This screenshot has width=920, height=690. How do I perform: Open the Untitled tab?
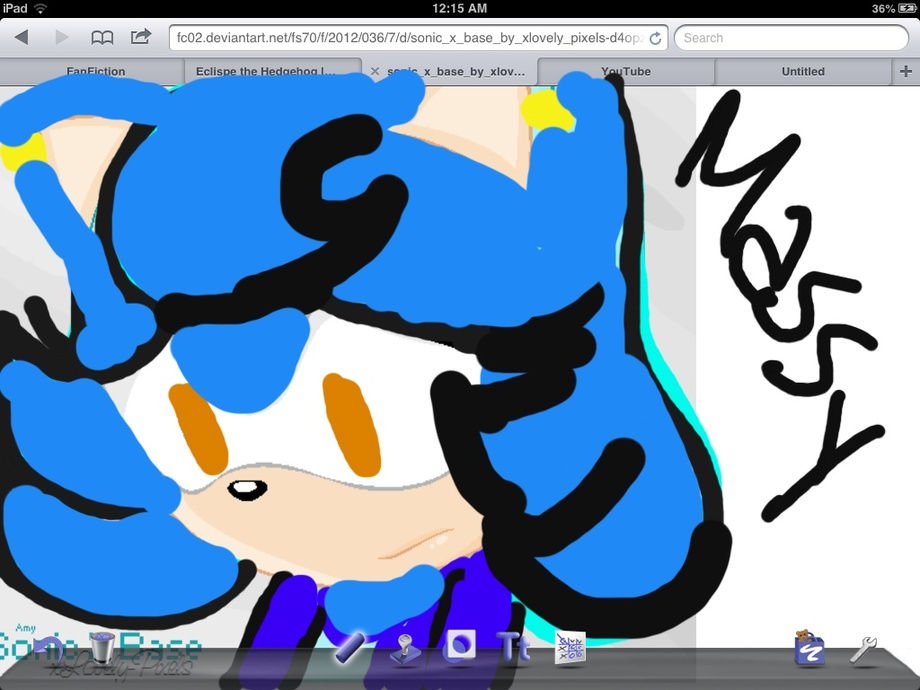point(803,72)
